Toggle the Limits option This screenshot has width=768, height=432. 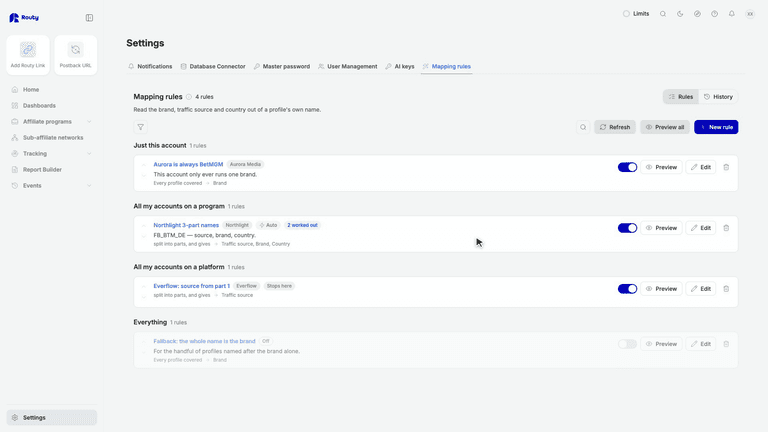pyautogui.click(x=636, y=14)
